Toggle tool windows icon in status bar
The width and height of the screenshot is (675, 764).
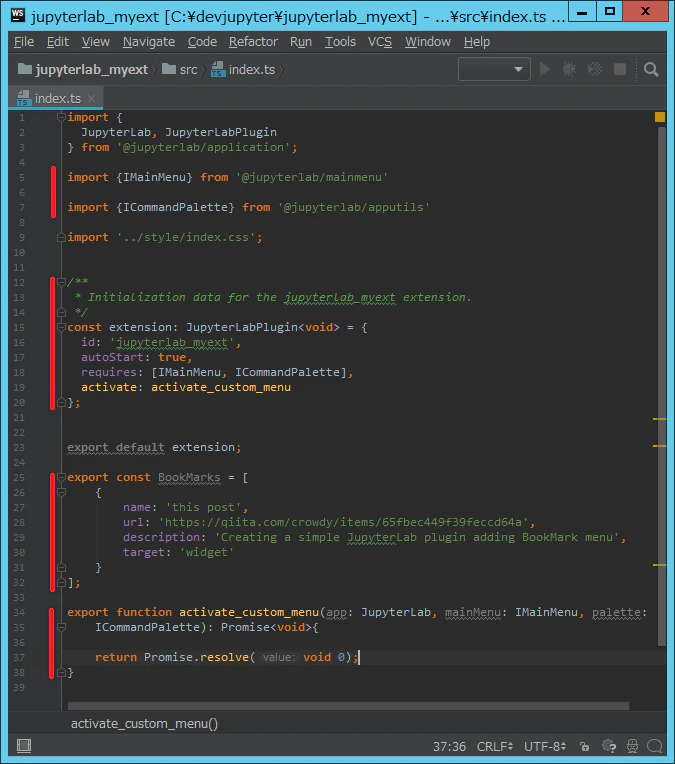click(x=24, y=745)
